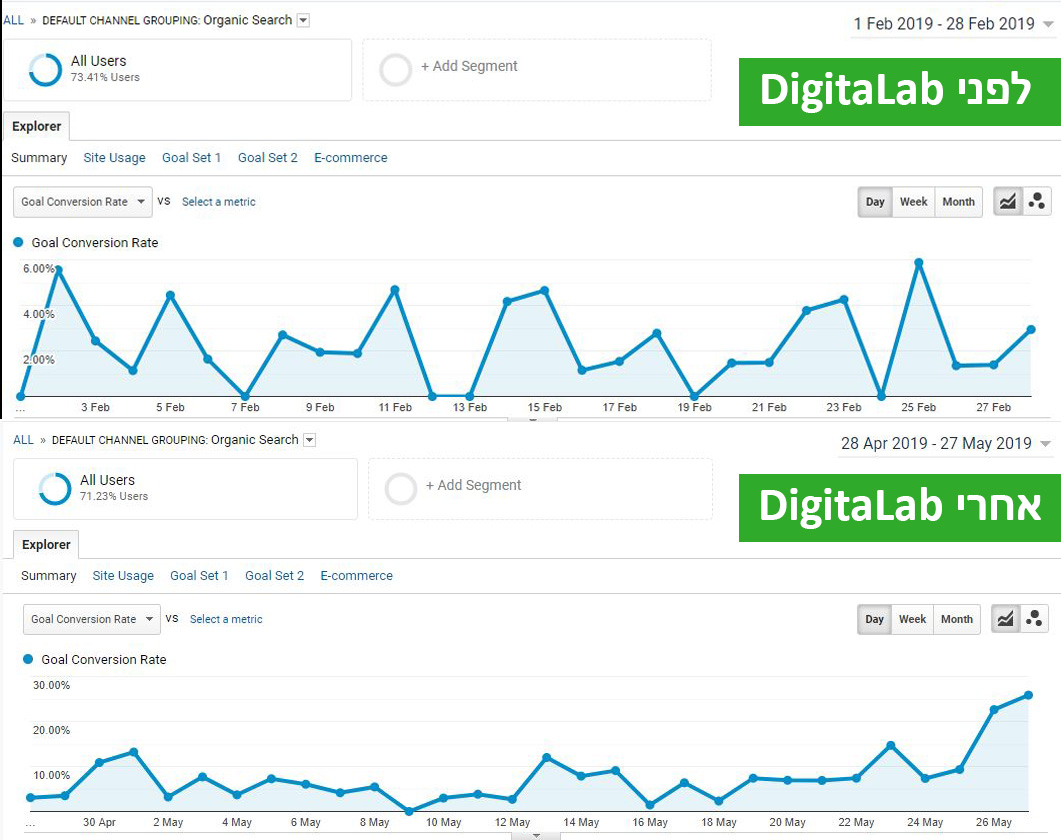Select the top Goal Set 1 sub-tab
Screen dimensions: 1061x840
pyautogui.click(x=191, y=158)
